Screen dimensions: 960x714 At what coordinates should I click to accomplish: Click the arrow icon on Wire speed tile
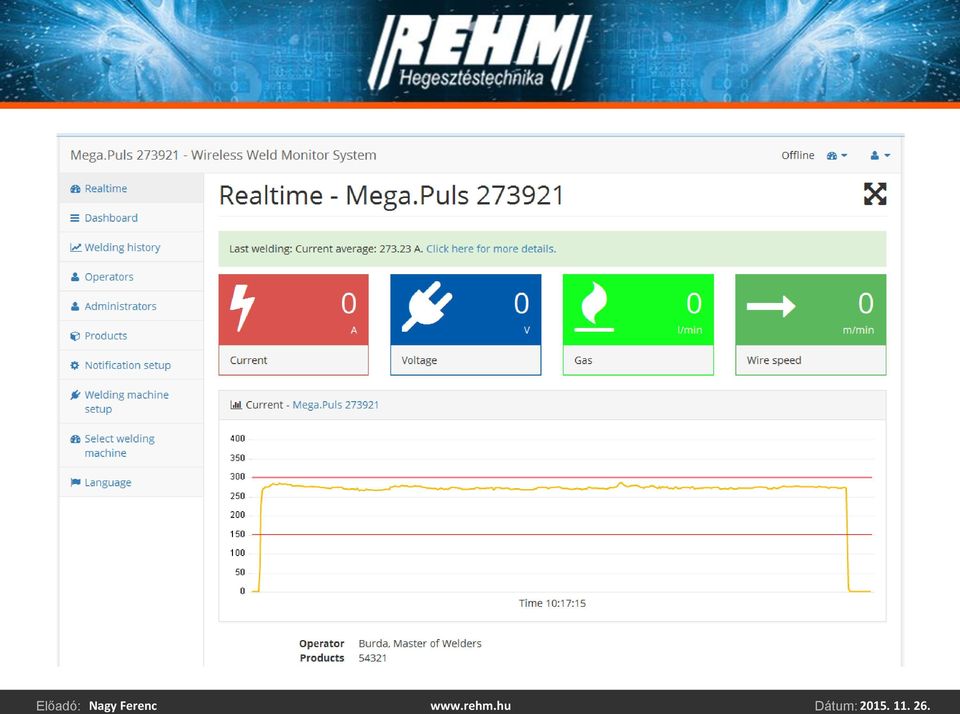click(x=771, y=306)
